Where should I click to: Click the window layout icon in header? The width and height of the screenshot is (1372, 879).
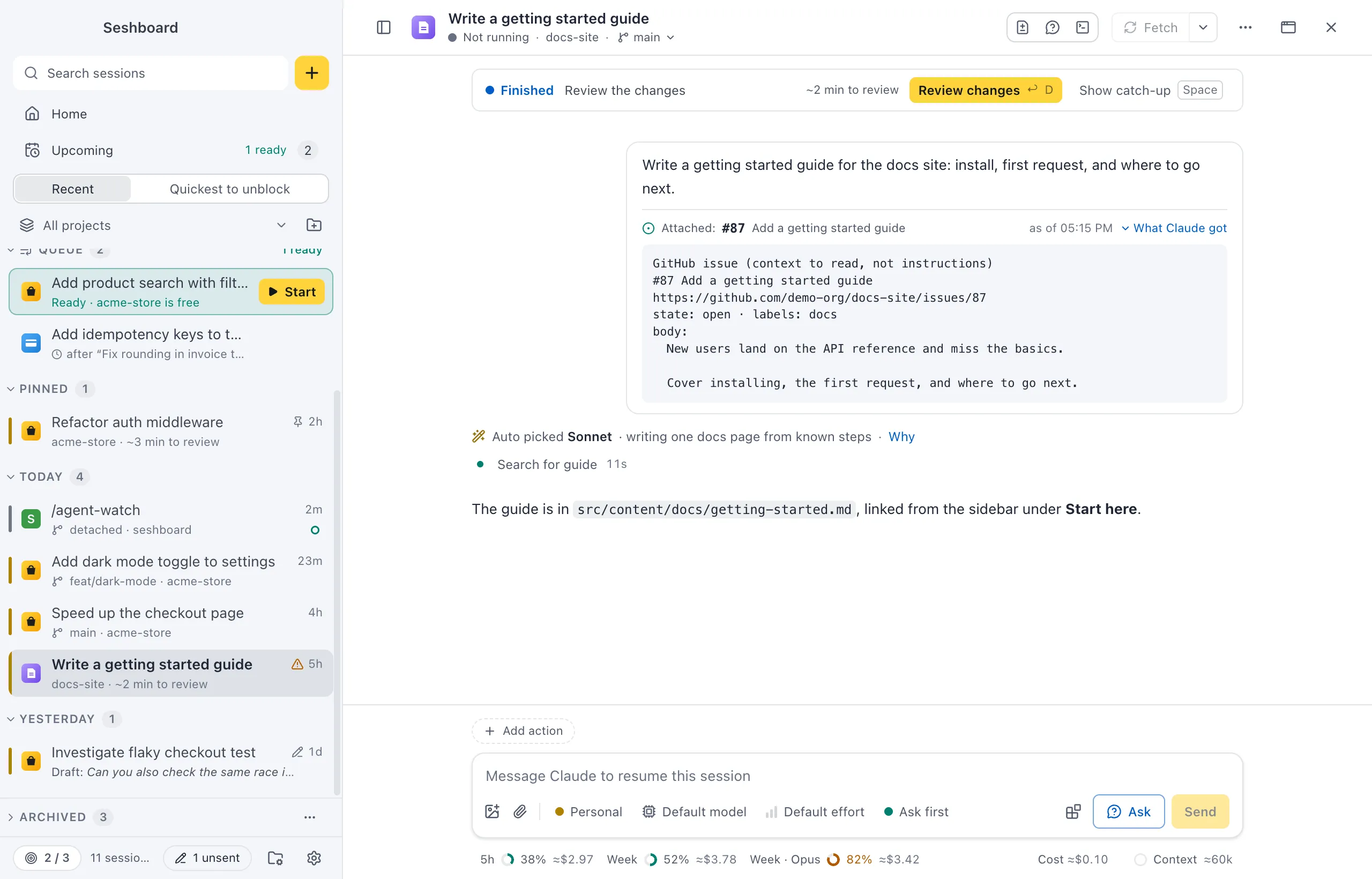tap(1288, 27)
